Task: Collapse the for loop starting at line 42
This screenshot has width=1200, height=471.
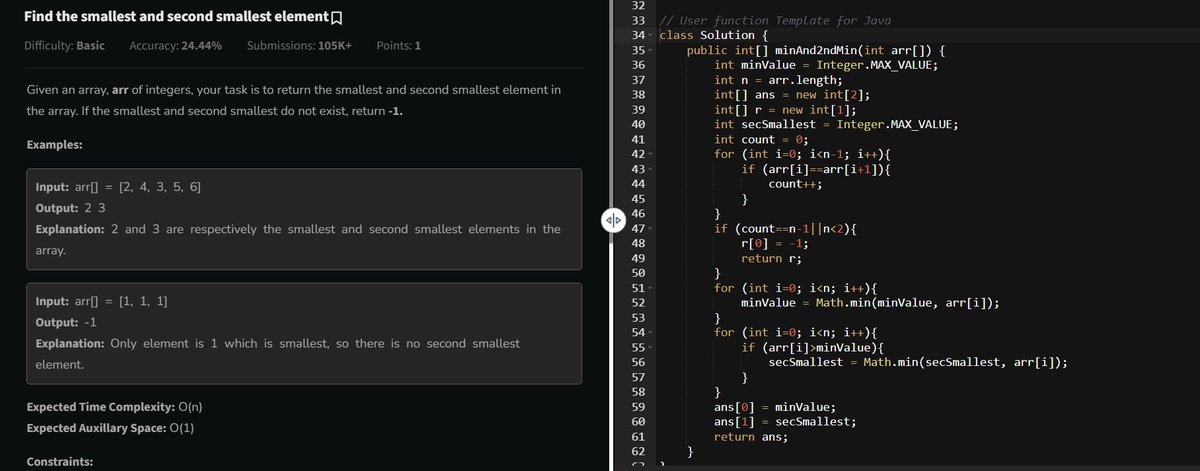Action: [651, 154]
